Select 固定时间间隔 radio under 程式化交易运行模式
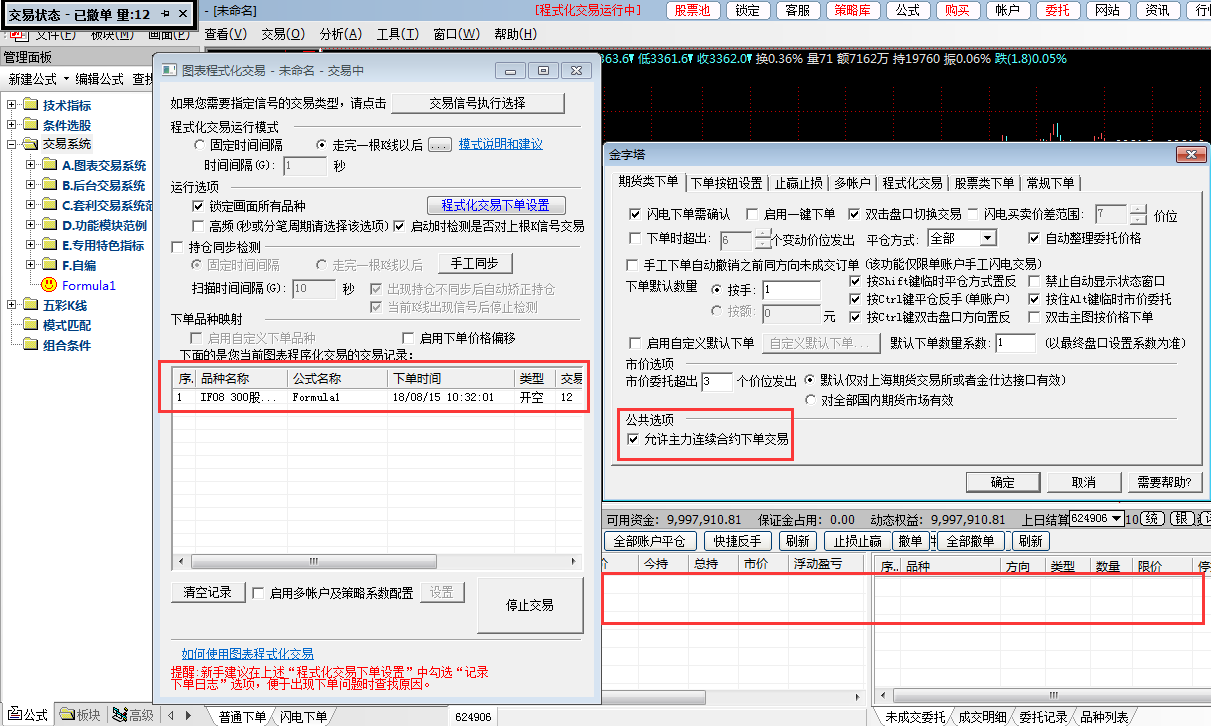The image size is (1211, 726). point(200,145)
